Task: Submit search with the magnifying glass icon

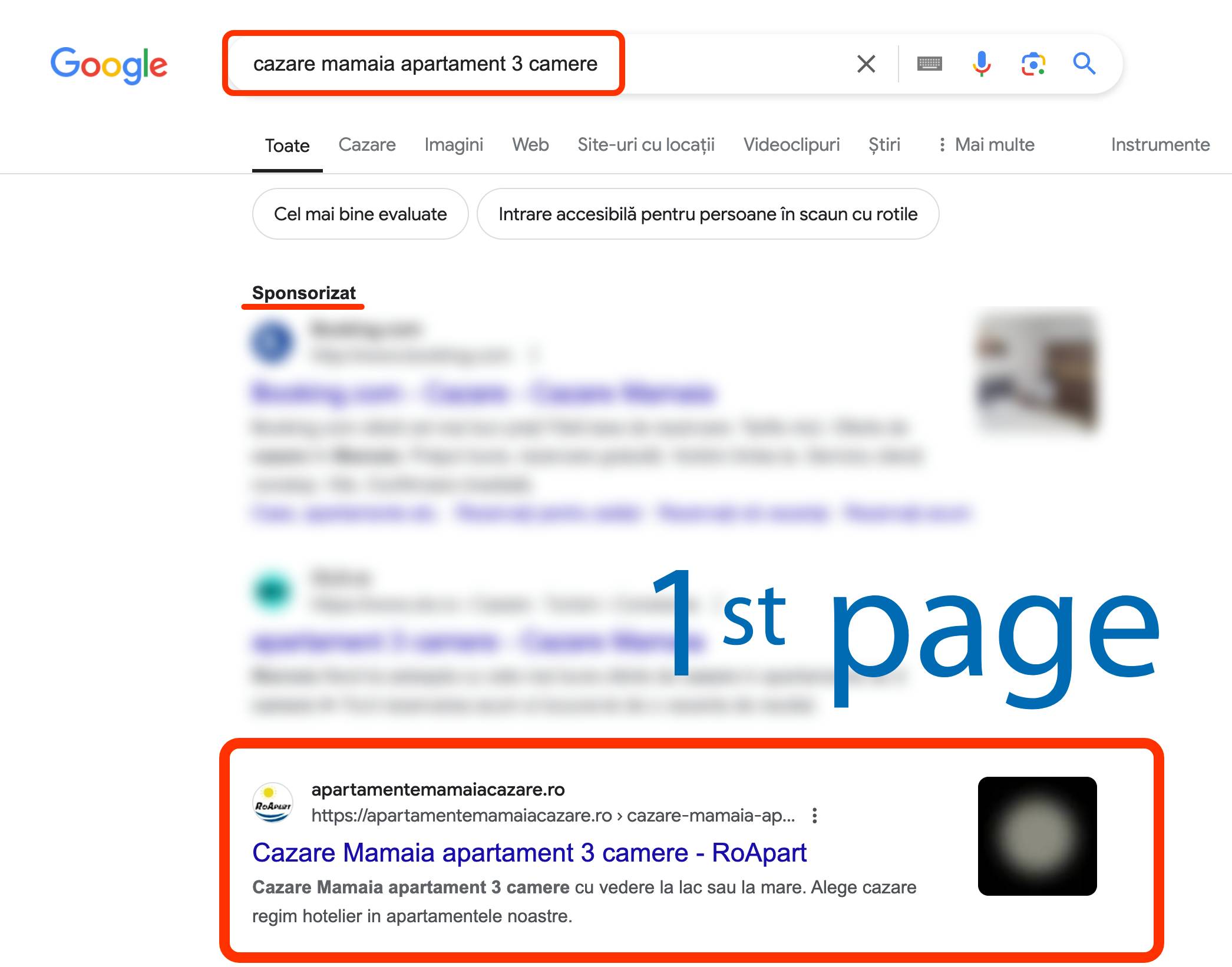Action: (1084, 64)
